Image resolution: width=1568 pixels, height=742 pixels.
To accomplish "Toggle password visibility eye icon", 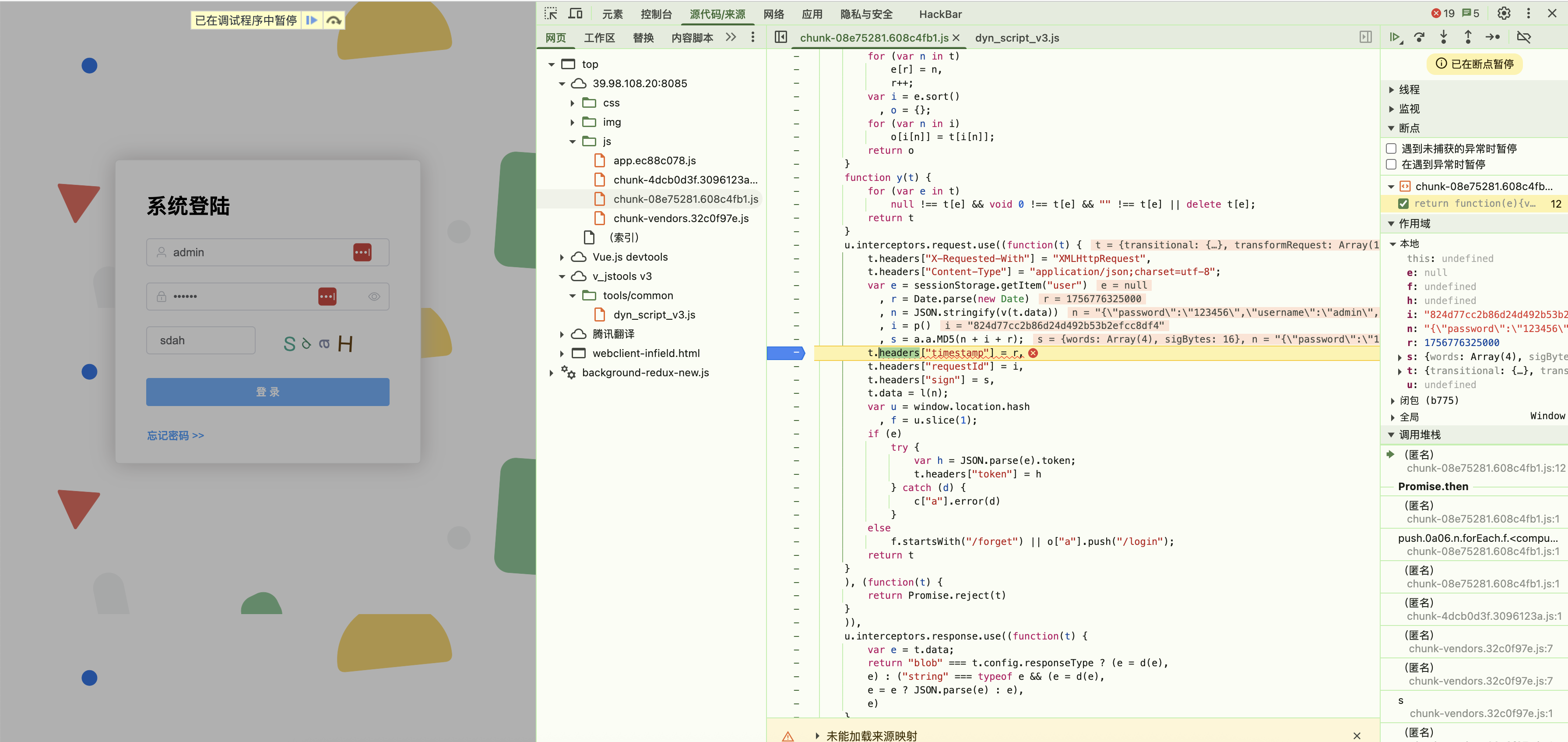I will (x=374, y=297).
